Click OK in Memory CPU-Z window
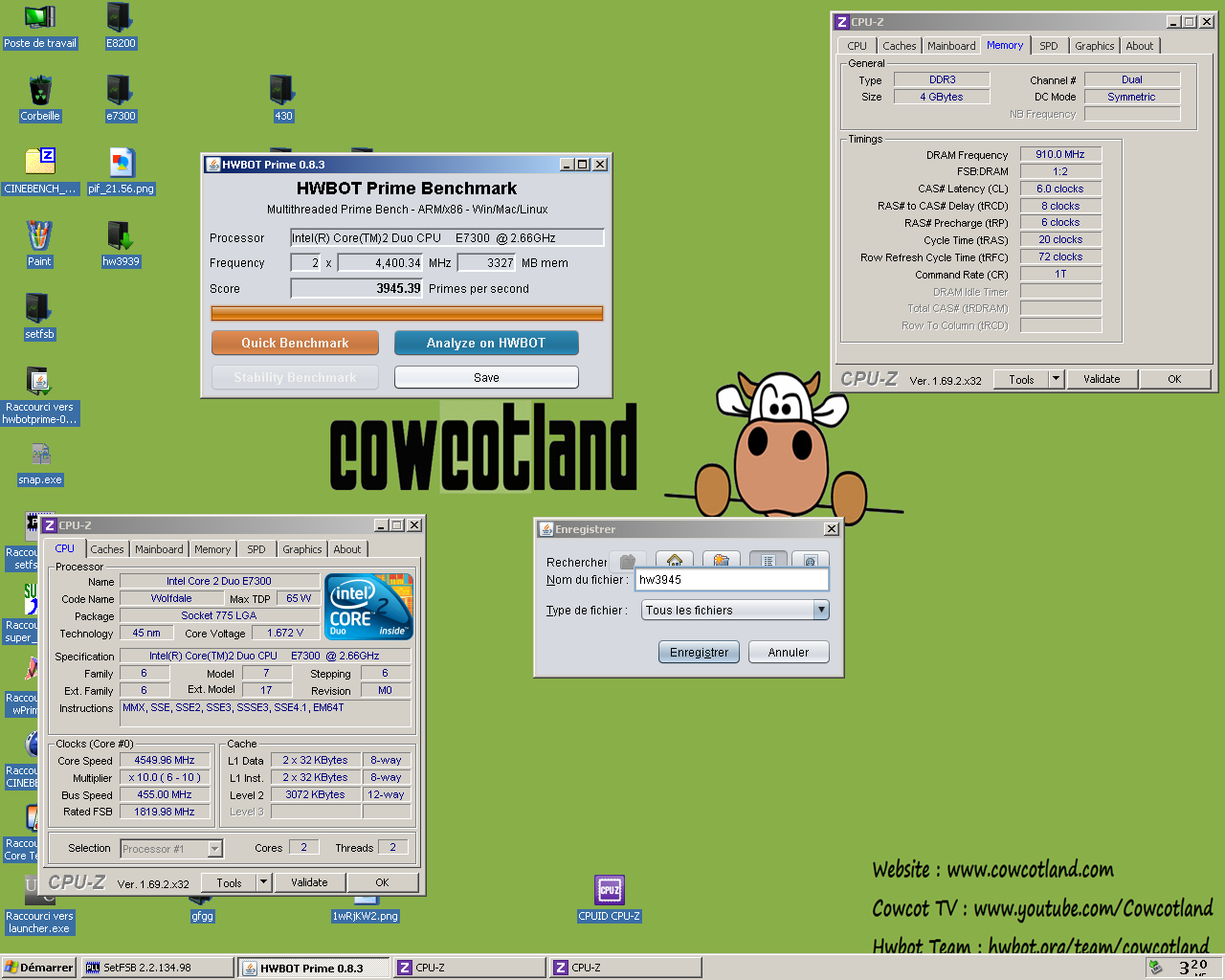The width and height of the screenshot is (1225, 980). pos(1174,379)
